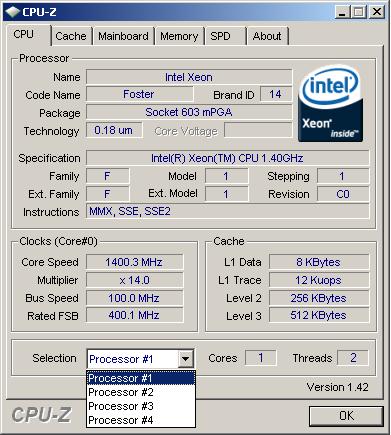
Task: Select the CPU tab
Action: click(28, 35)
